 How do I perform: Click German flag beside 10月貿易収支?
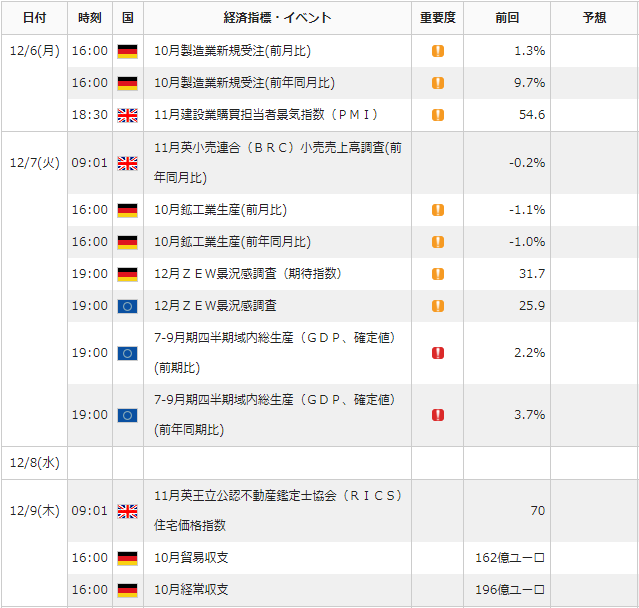click(x=128, y=558)
